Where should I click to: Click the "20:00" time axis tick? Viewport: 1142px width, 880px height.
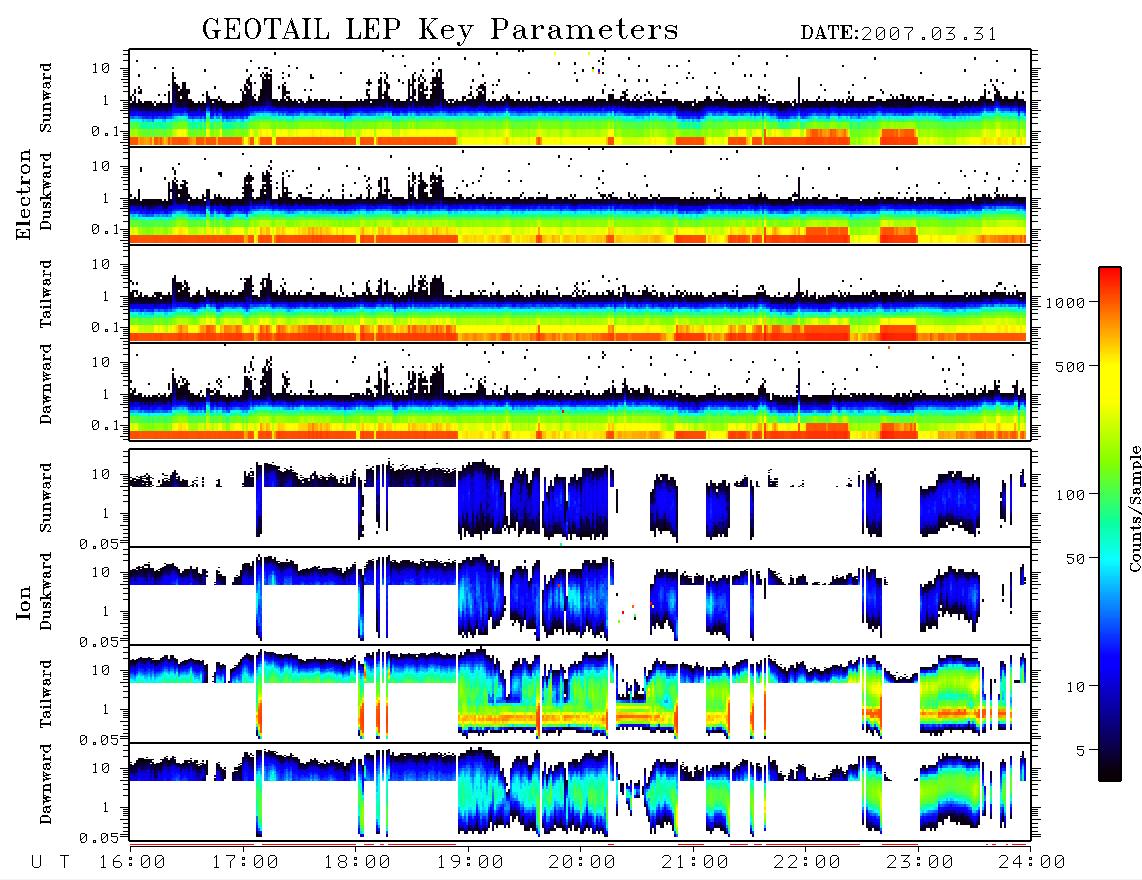pyautogui.click(x=583, y=862)
